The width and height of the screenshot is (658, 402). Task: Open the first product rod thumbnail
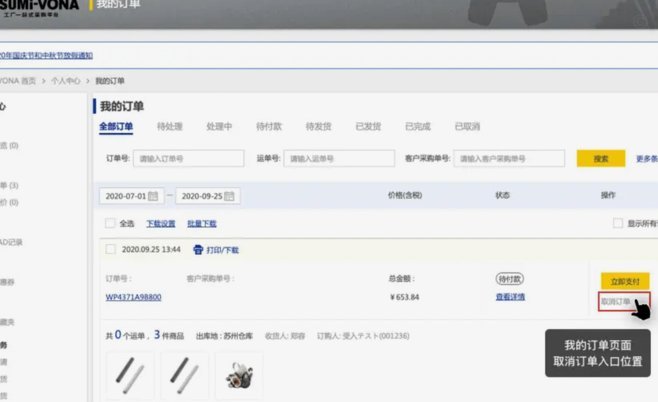point(130,376)
